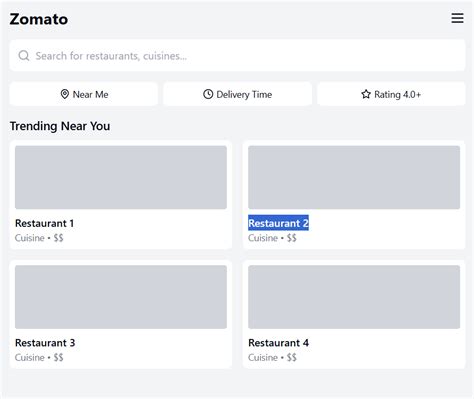Image resolution: width=474 pixels, height=399 pixels.
Task: Open the Restaurant 2 image
Action: pos(354,177)
